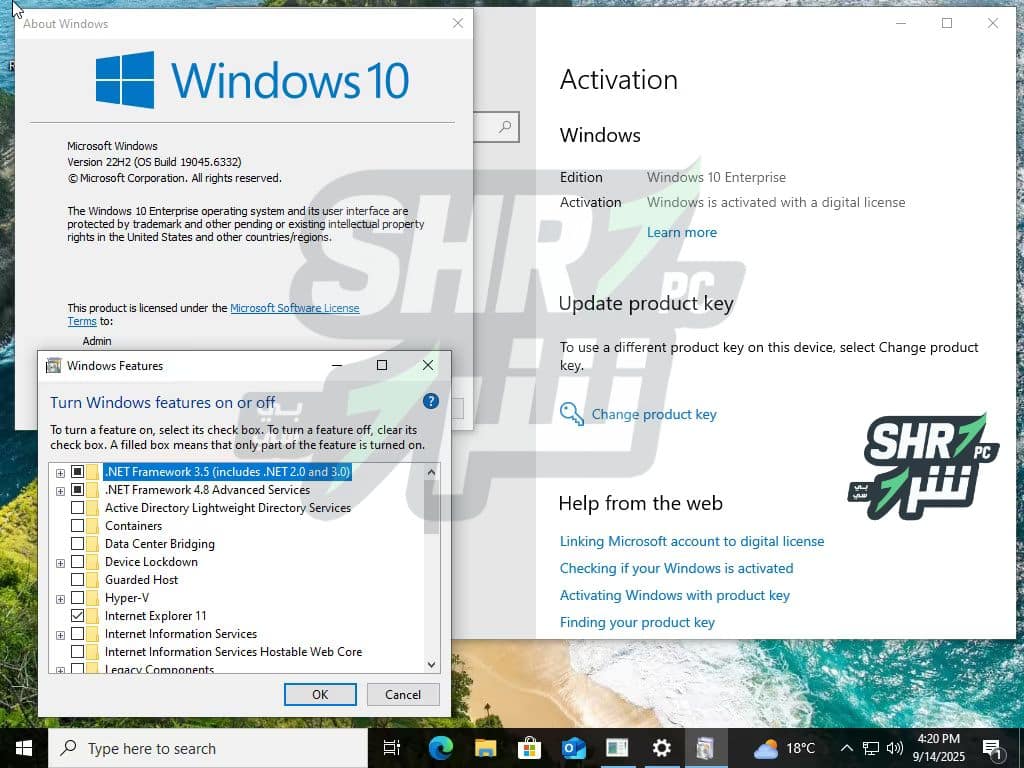Click the Task View taskbar icon
This screenshot has width=1024, height=768.
coord(392,748)
